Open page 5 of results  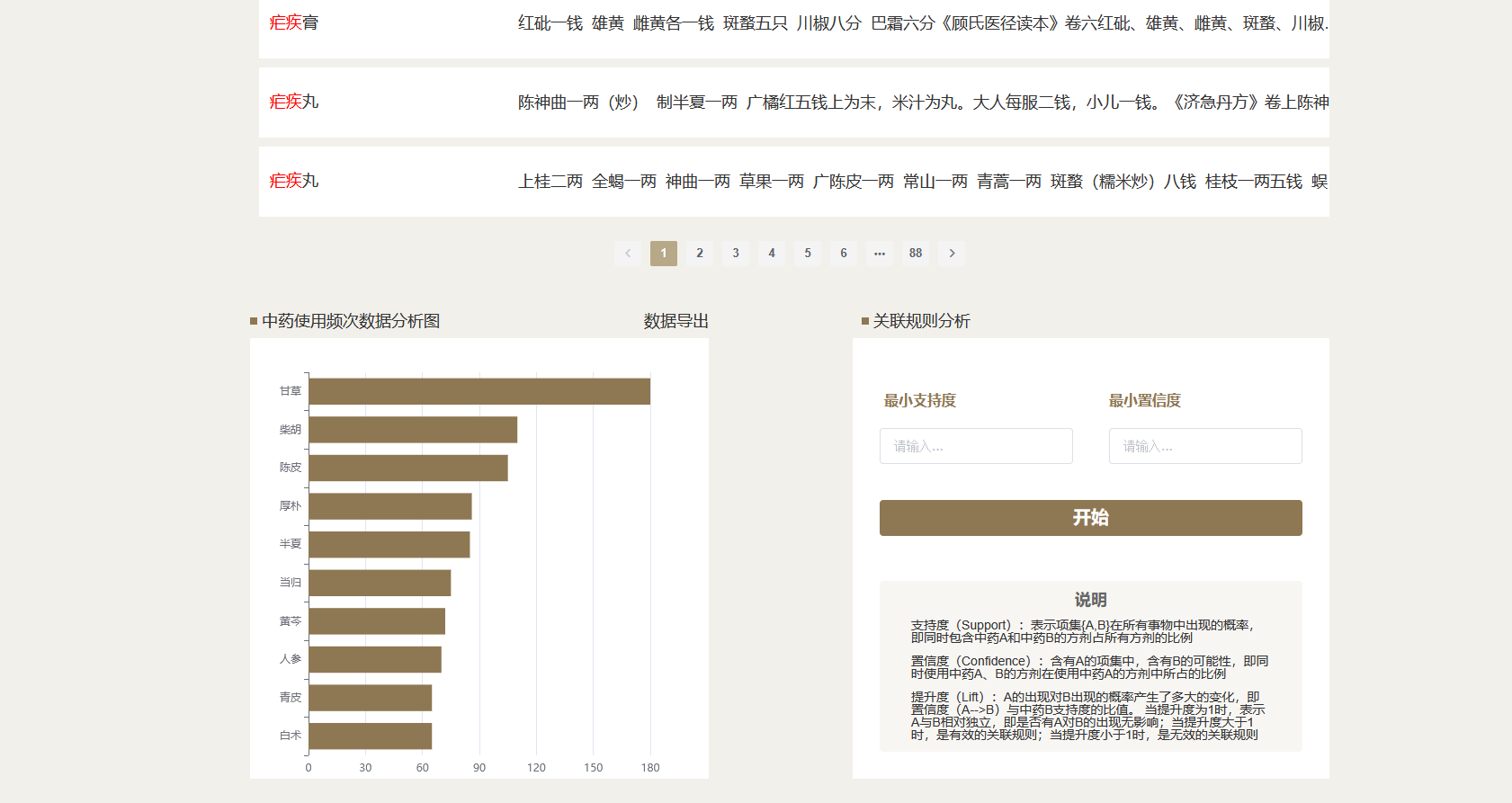click(x=808, y=254)
